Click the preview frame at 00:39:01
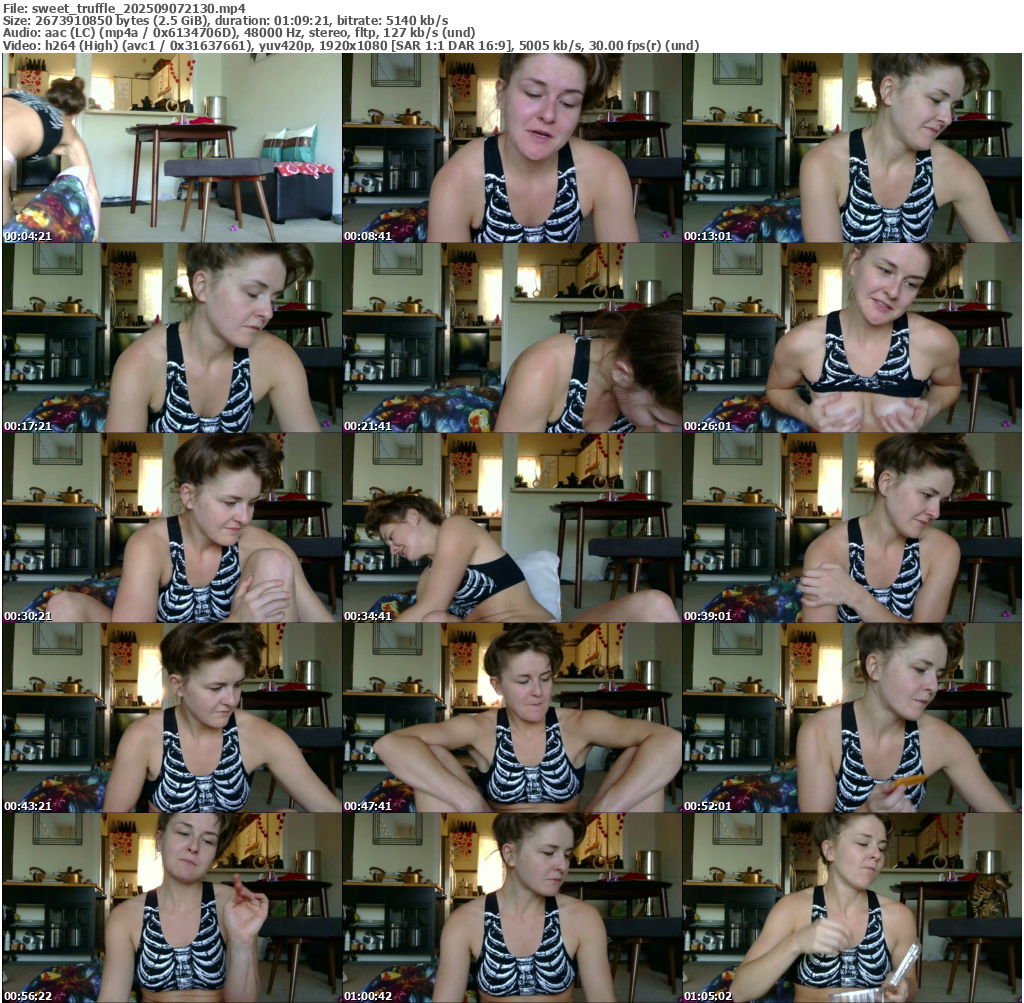The image size is (1024, 1003). 851,528
